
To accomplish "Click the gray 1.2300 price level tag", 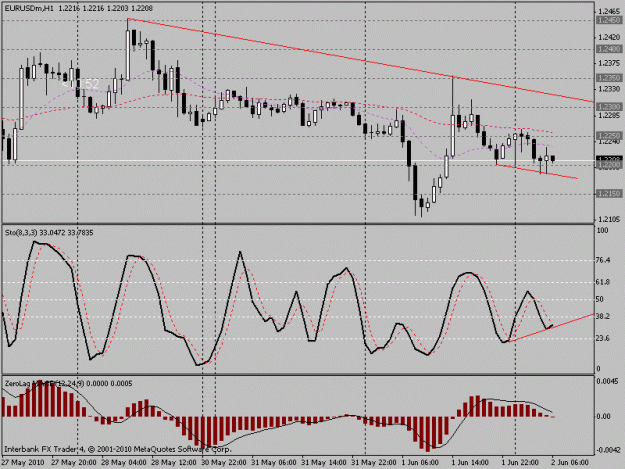I will 609,107.
